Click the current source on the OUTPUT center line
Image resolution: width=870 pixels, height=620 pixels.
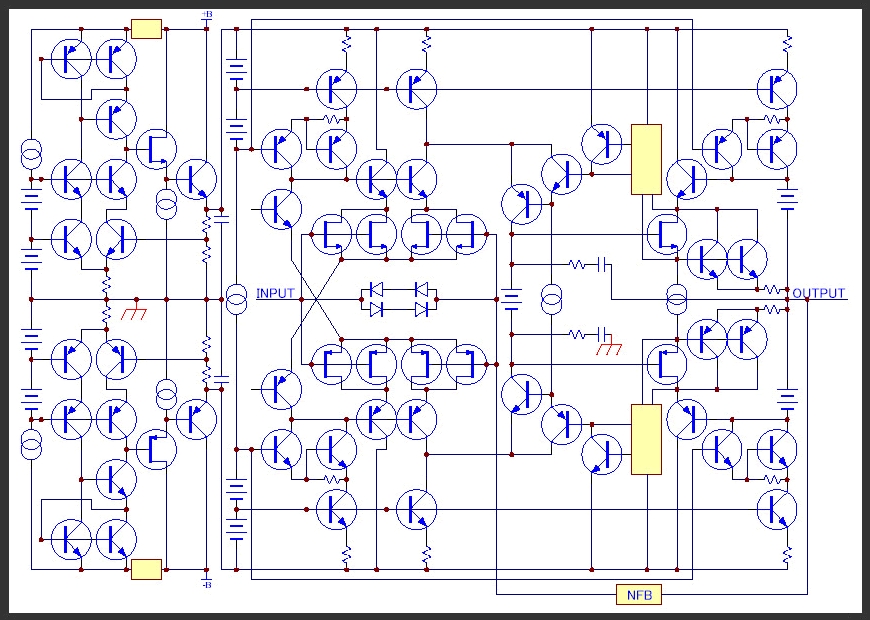click(677, 299)
